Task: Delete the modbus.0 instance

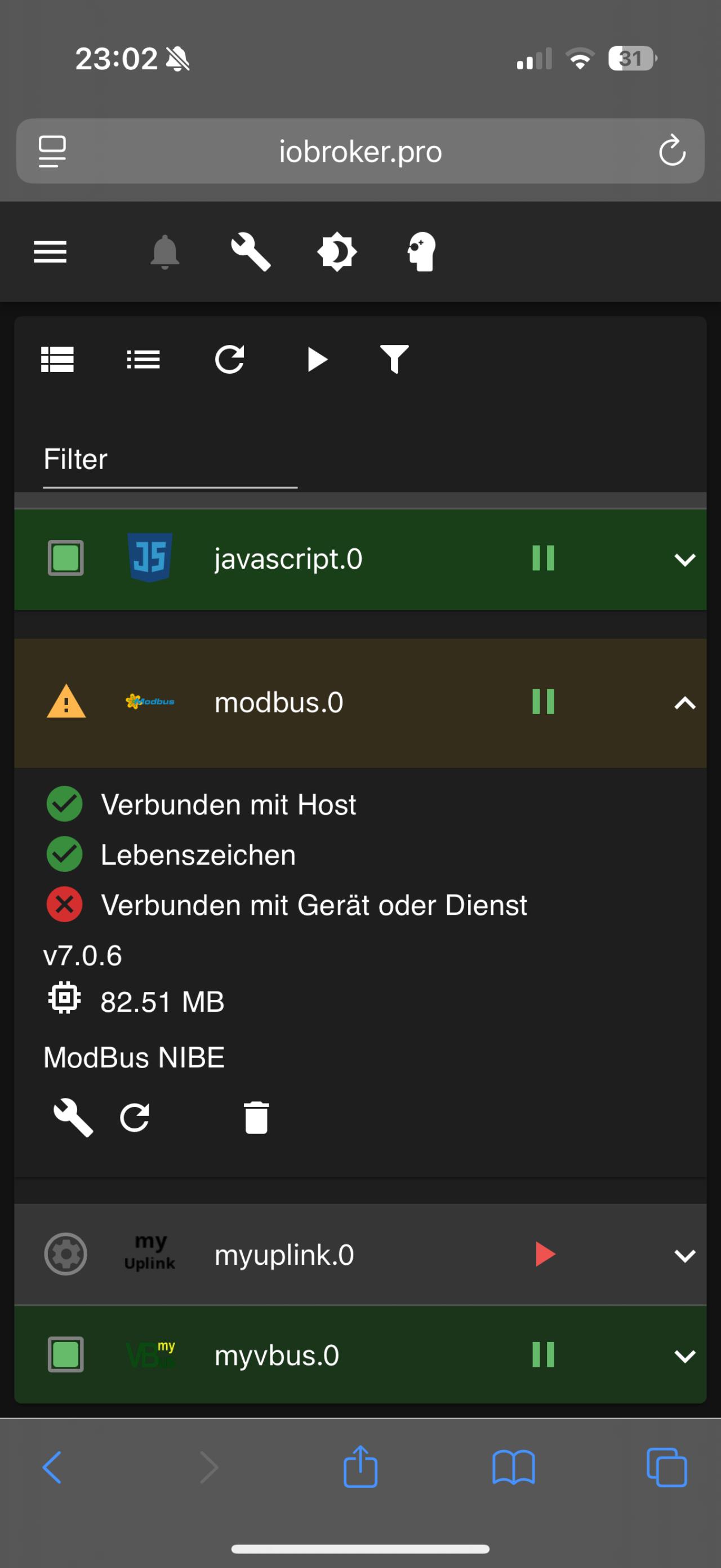Action: pos(256,1118)
